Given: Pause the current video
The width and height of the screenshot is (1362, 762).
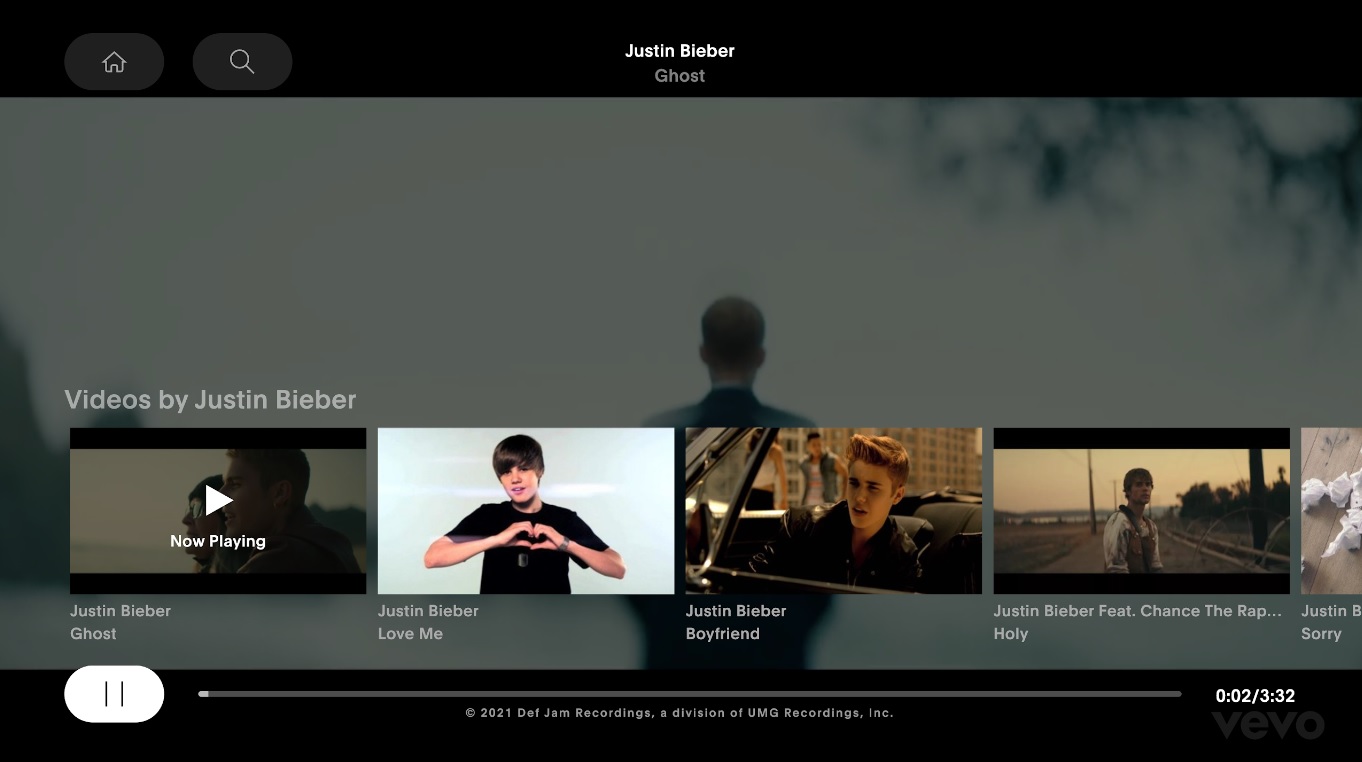Looking at the screenshot, I should (114, 694).
